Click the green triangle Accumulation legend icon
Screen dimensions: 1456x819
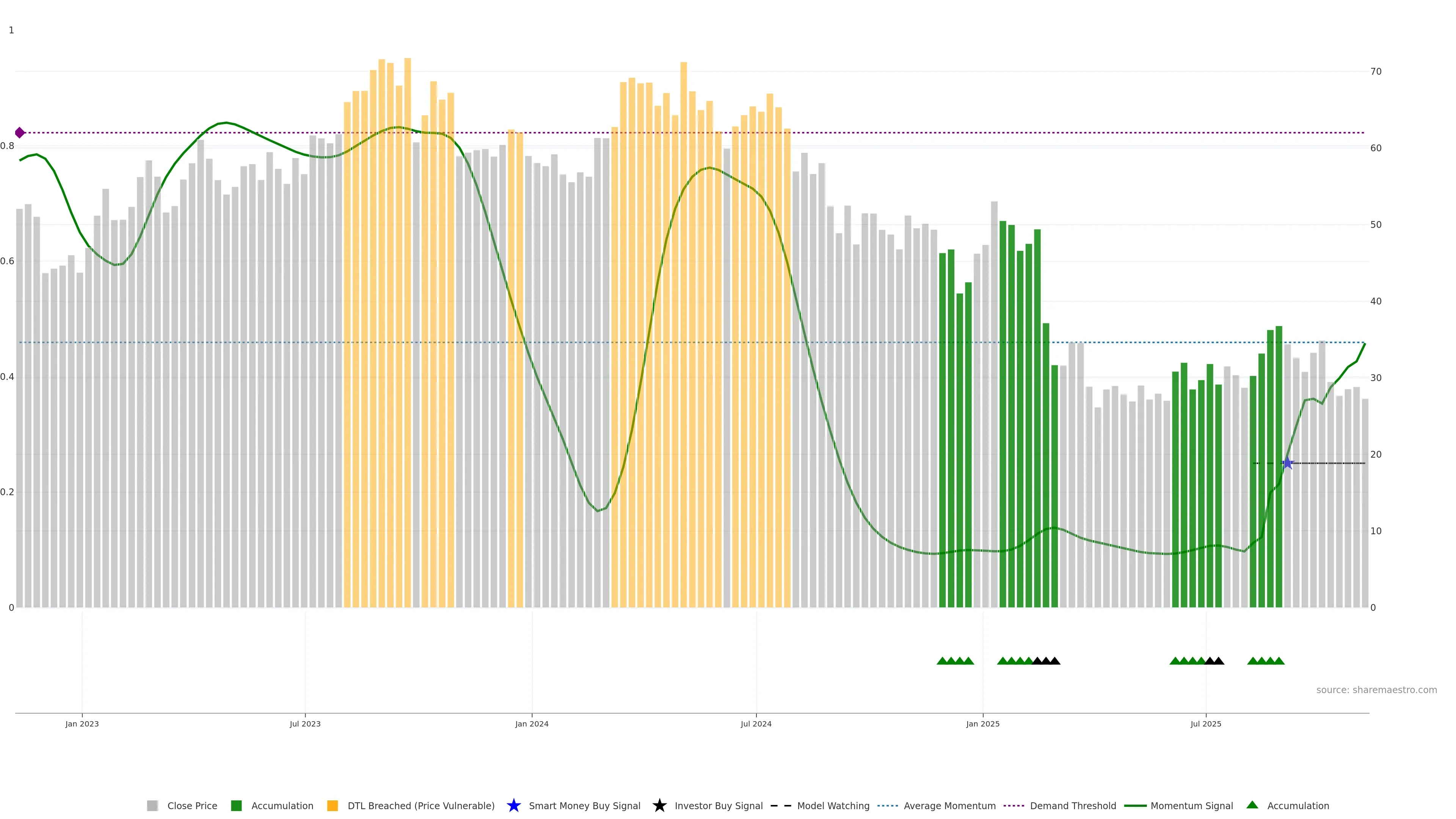point(1252,805)
